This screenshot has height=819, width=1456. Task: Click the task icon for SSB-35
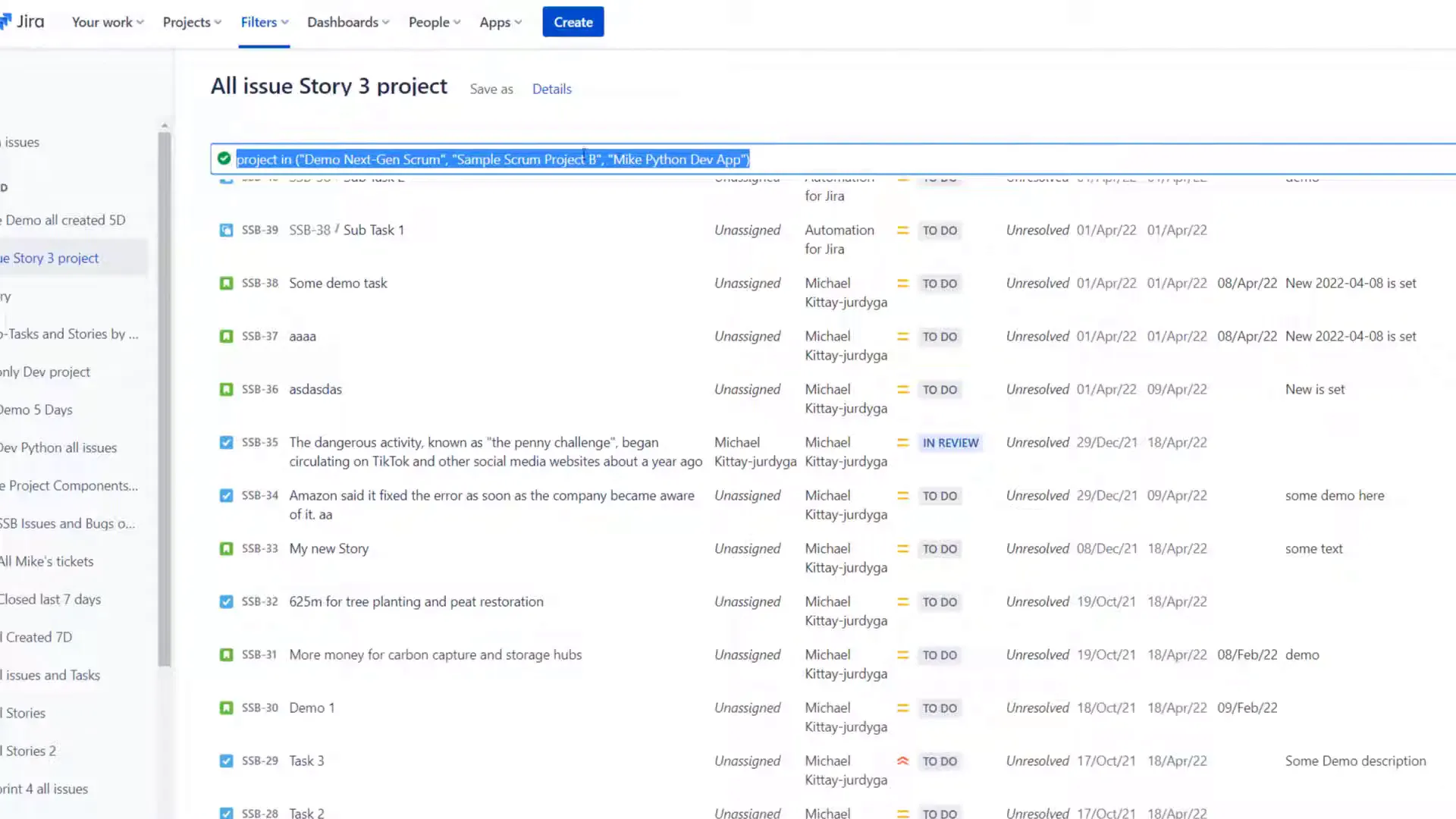226,442
